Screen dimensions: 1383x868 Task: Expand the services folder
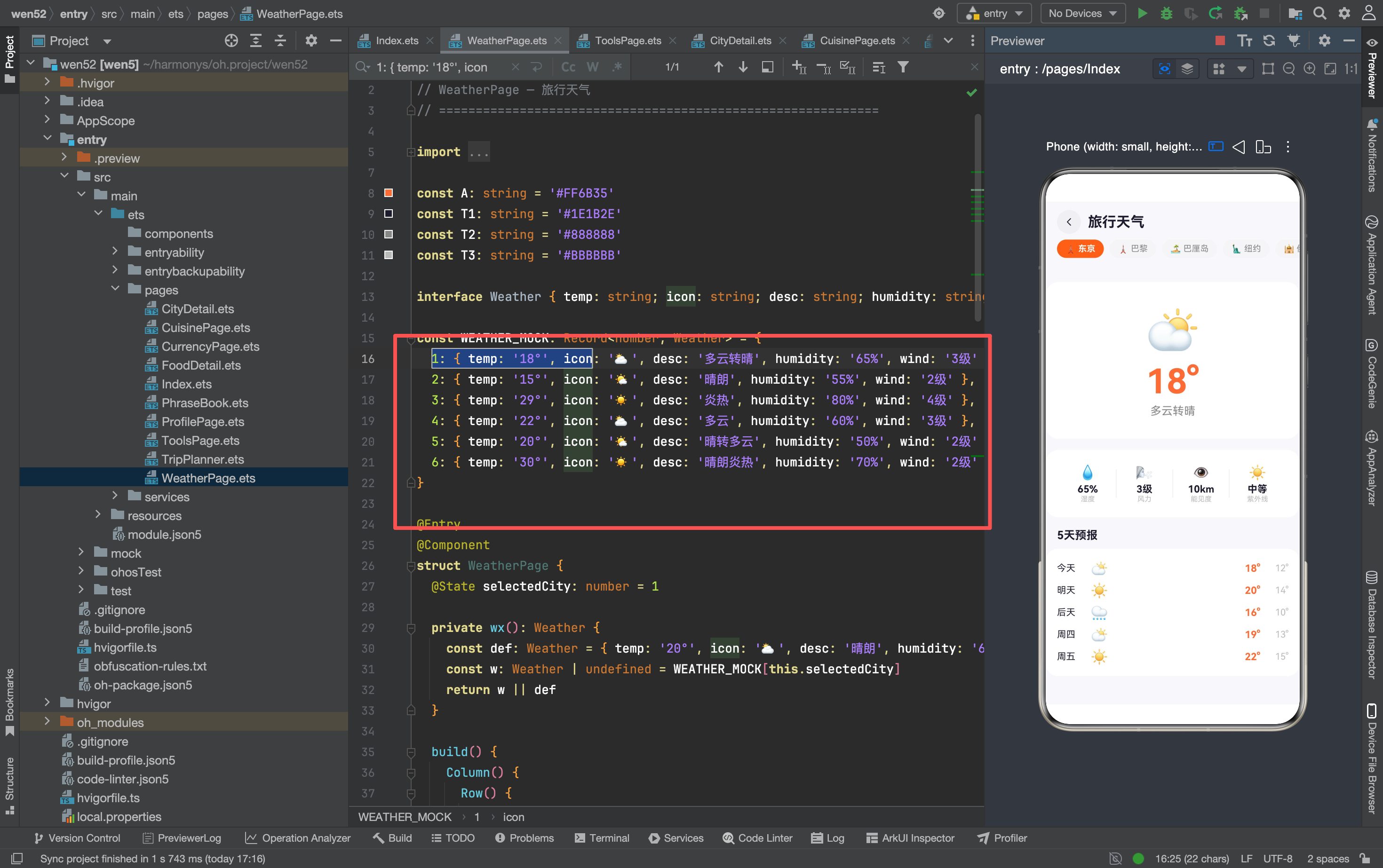(115, 497)
